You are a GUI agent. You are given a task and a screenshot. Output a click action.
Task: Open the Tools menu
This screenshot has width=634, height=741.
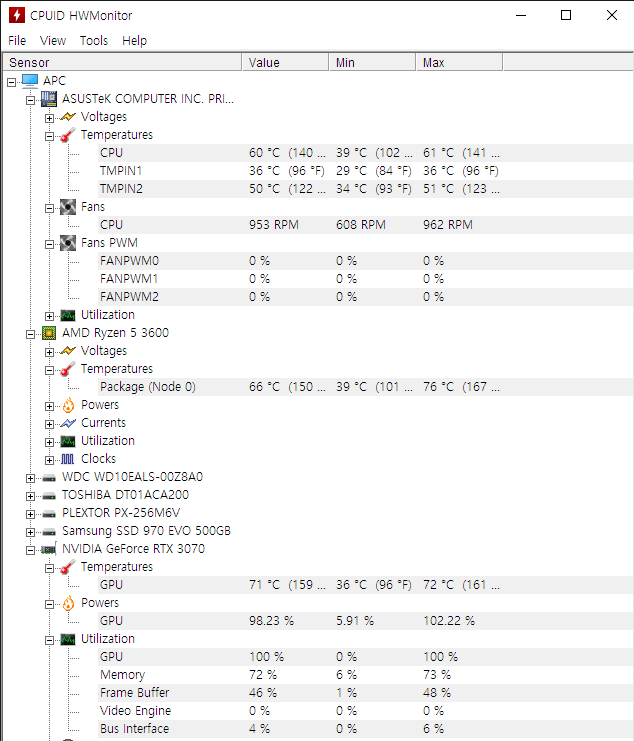(94, 41)
